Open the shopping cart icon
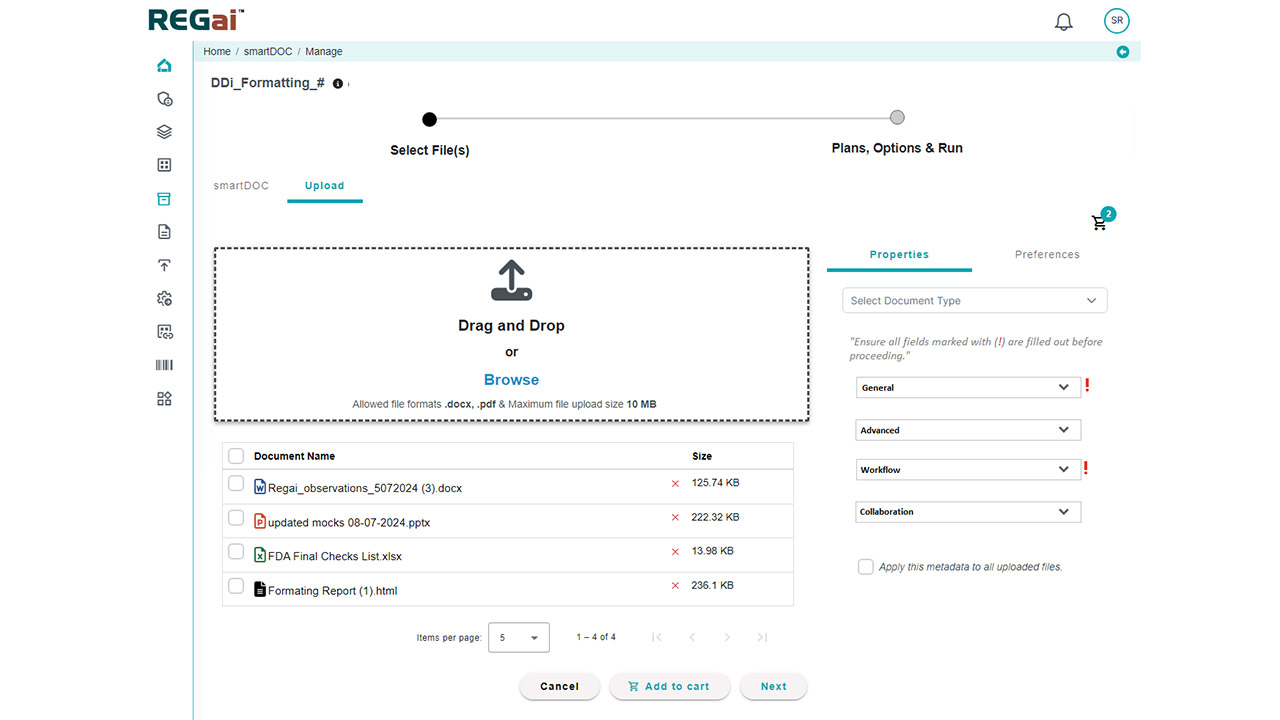Viewport: 1280px width, 720px height. coord(1100,223)
